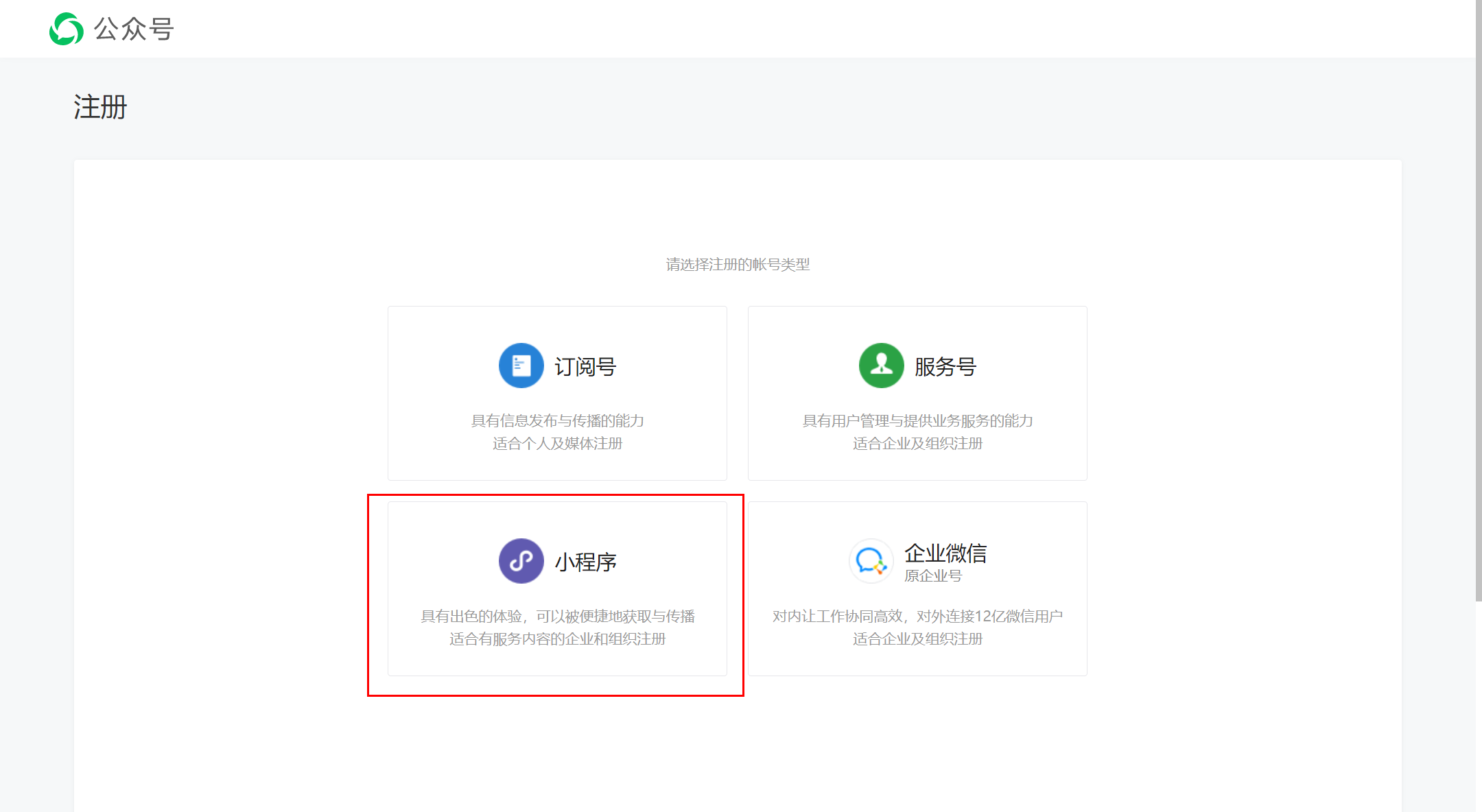
Task: Click text 具有出色的体验，可以被便捷地获取与传播
Action: [557, 616]
